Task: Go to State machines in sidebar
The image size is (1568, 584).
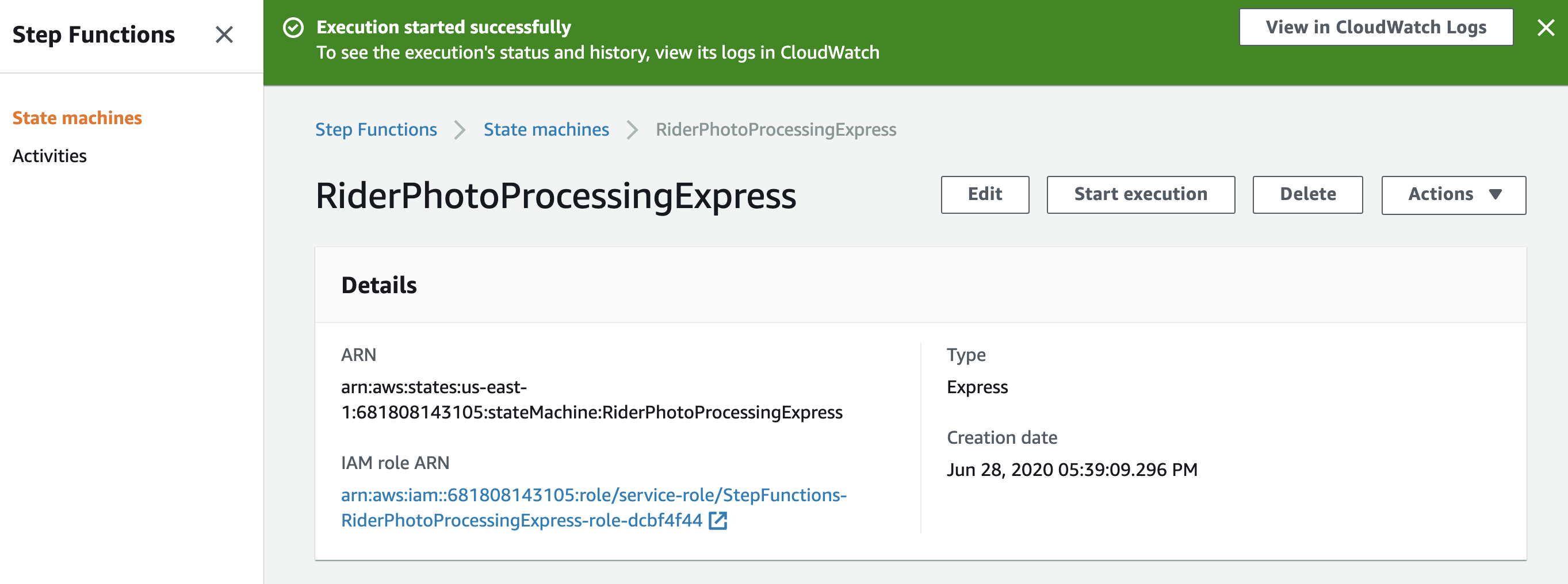Action: coord(77,118)
